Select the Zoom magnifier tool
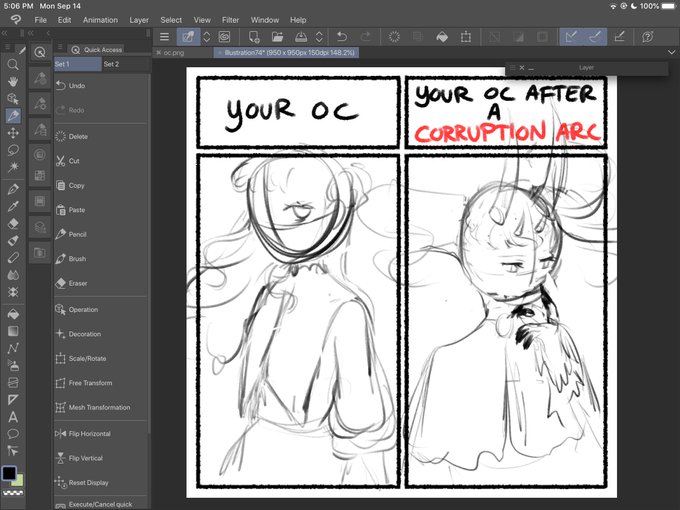This screenshot has height=510, width=680. pyautogui.click(x=13, y=65)
